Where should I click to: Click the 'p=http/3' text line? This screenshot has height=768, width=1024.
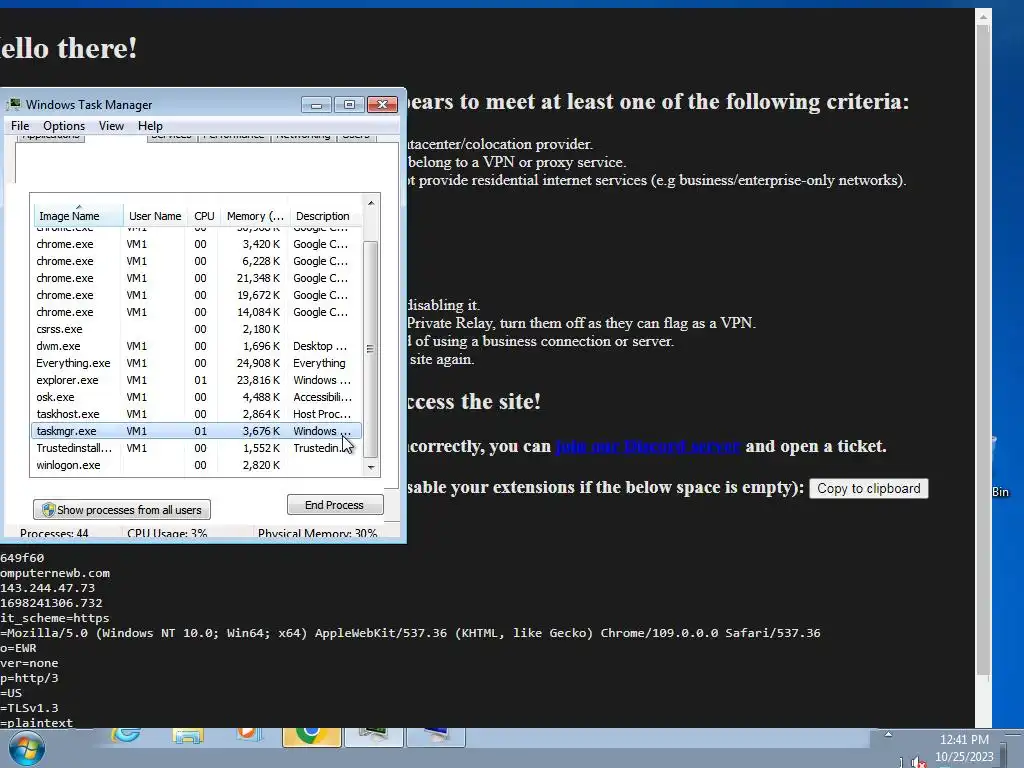(x=29, y=678)
